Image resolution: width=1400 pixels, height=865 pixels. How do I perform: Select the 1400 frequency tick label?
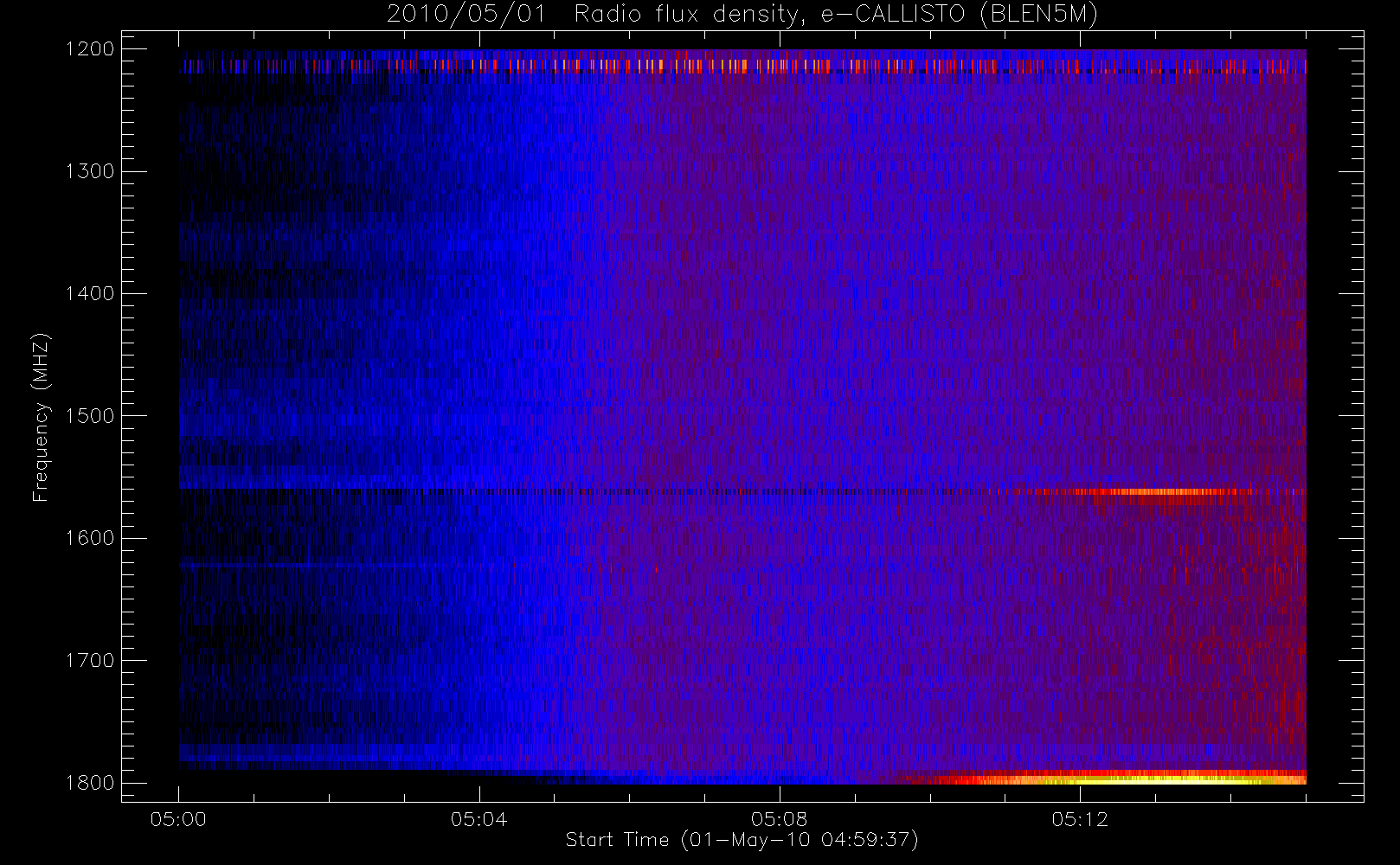[90, 293]
